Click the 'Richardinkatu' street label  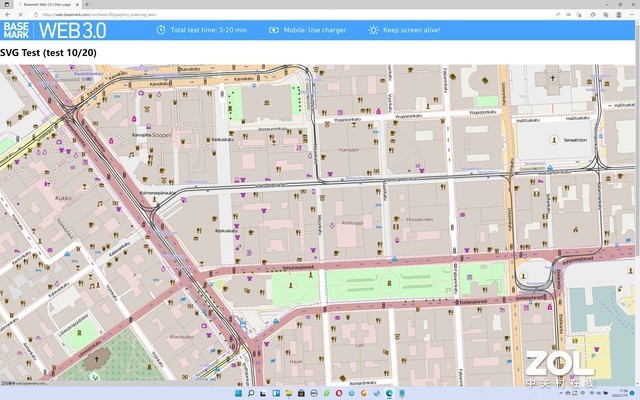(x=364, y=383)
